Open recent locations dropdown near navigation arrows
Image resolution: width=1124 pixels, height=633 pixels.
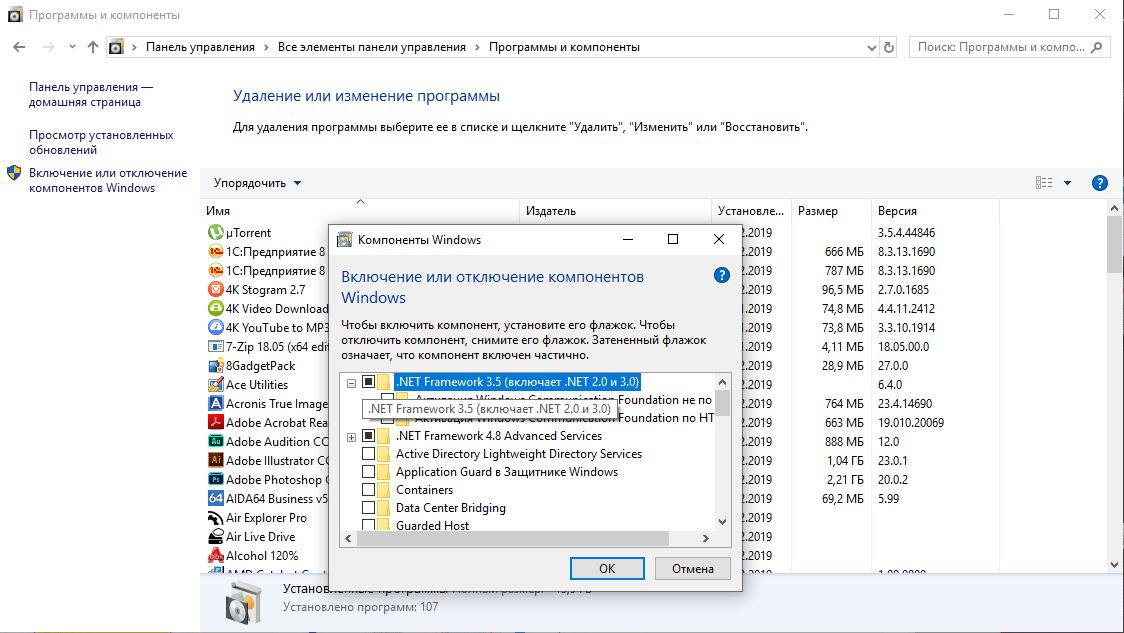pos(72,47)
